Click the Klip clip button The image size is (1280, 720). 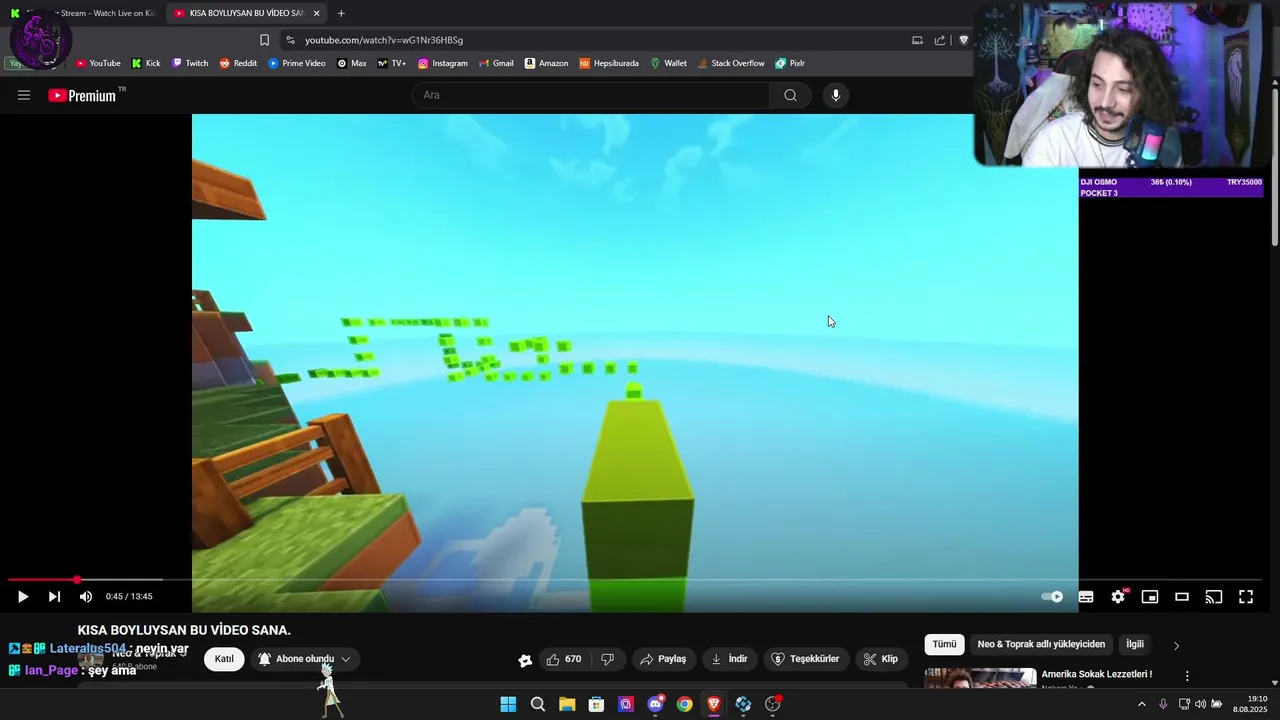pyautogui.click(x=881, y=659)
